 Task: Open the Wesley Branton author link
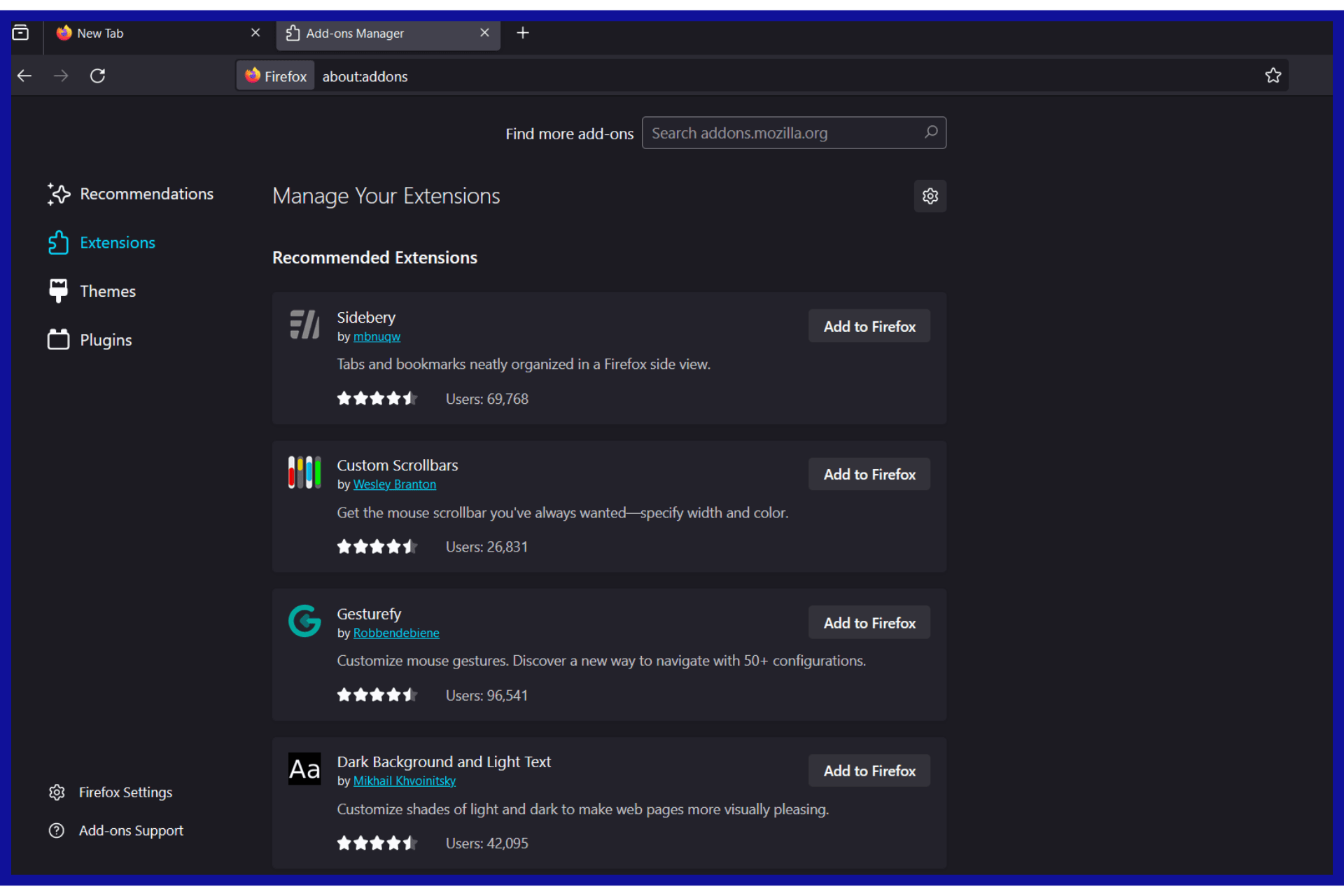pos(394,484)
